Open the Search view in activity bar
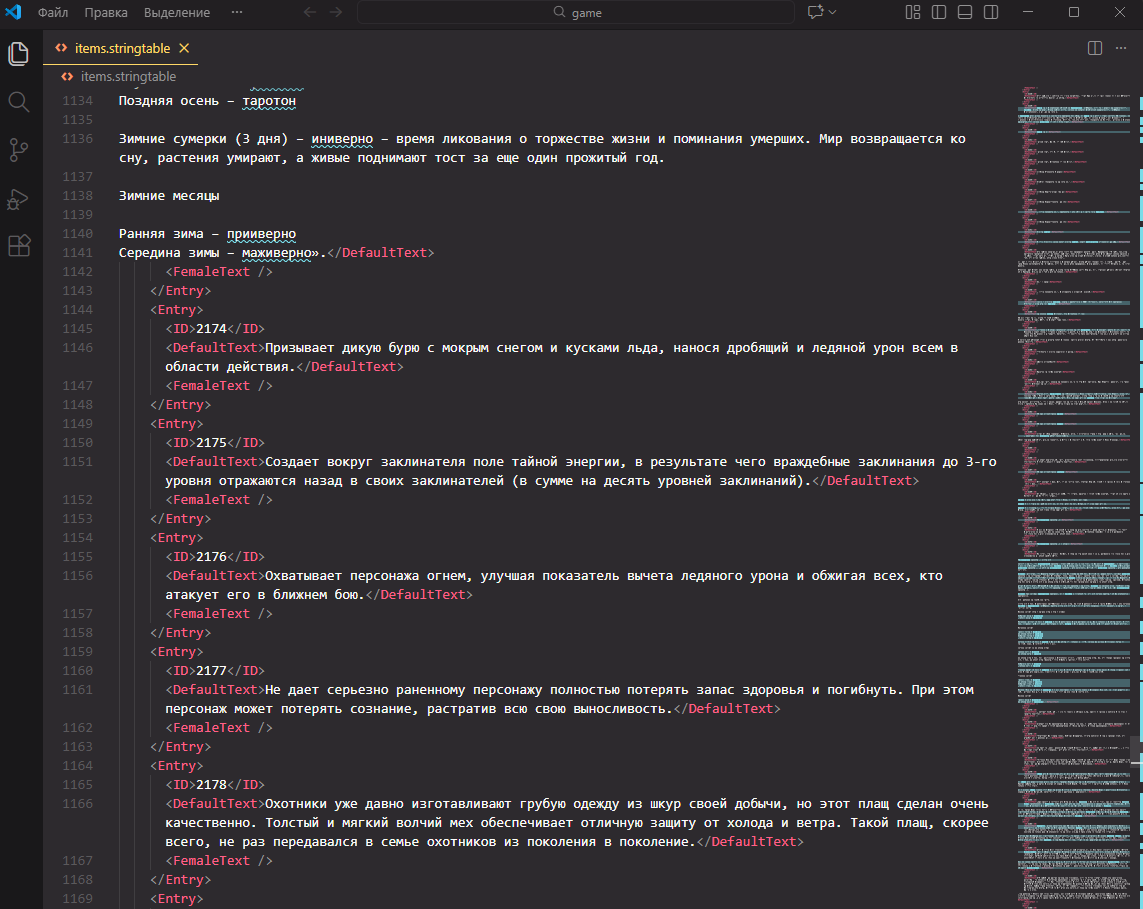The image size is (1143, 909). 18,102
